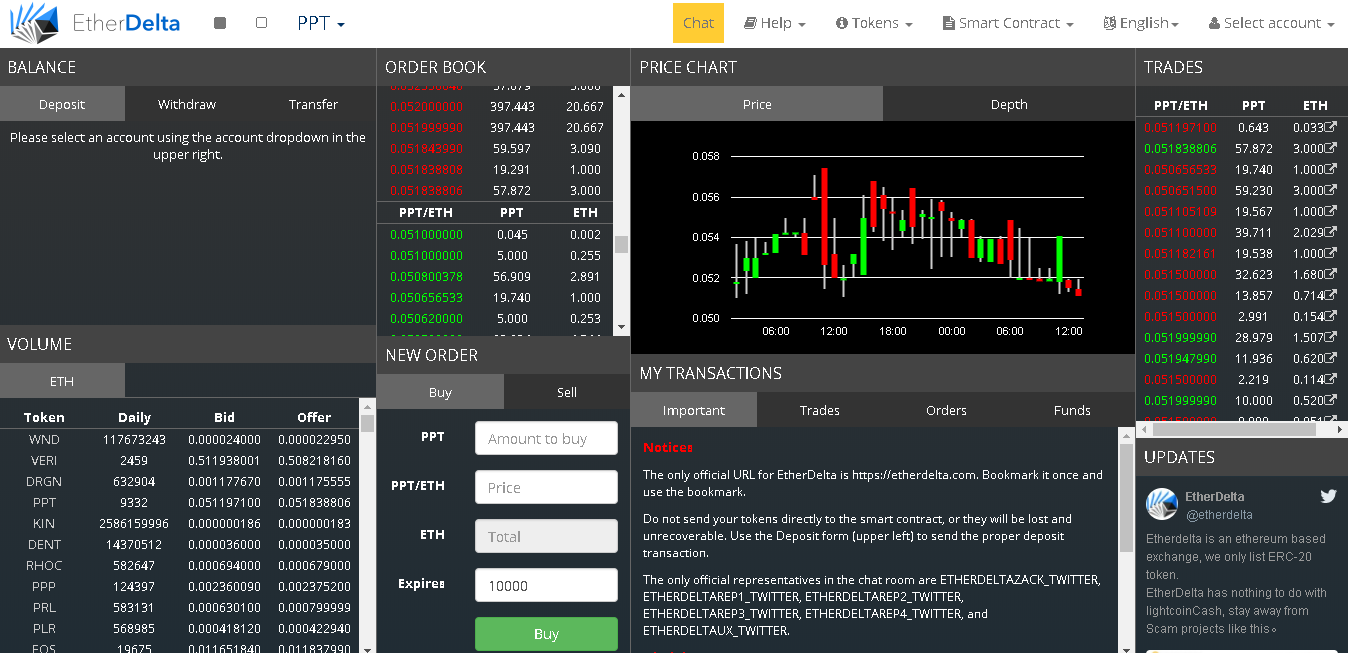Click the trades panel scroll-left arrow
Image resolution: width=1348 pixels, height=653 pixels.
point(1143,429)
